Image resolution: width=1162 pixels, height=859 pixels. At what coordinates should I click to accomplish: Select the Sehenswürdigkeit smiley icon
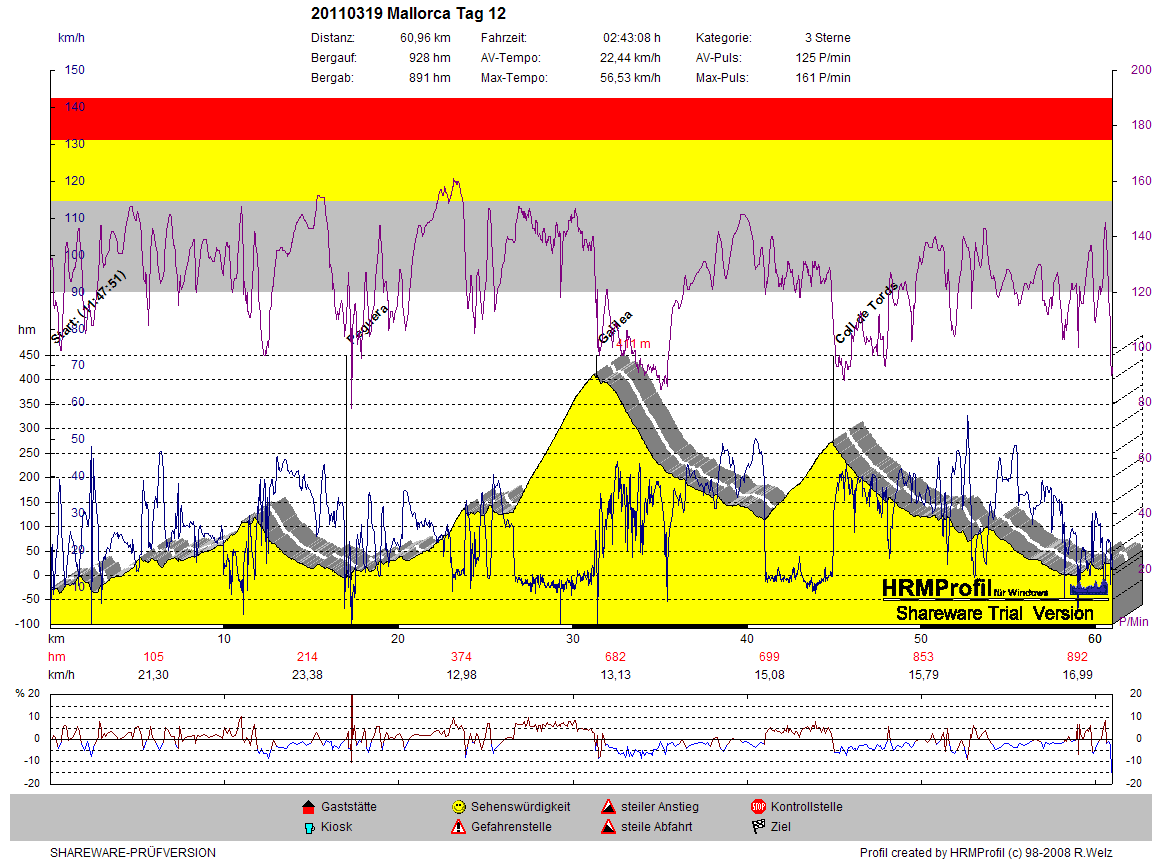[x=458, y=807]
